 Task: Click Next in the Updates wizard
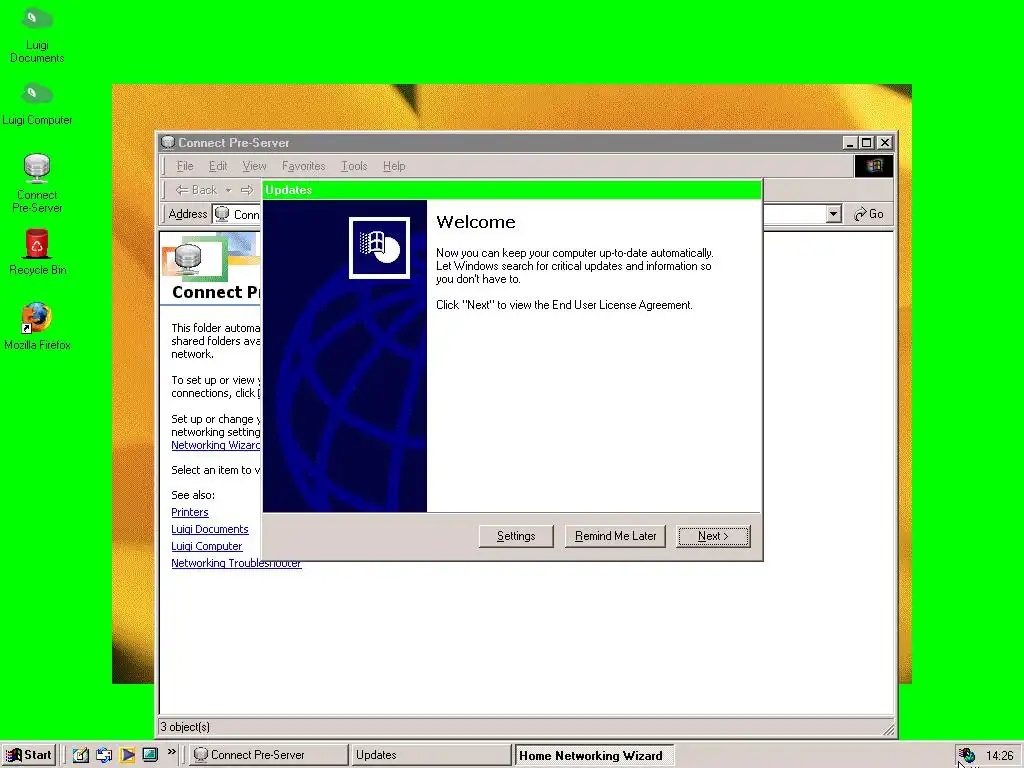[x=713, y=536]
